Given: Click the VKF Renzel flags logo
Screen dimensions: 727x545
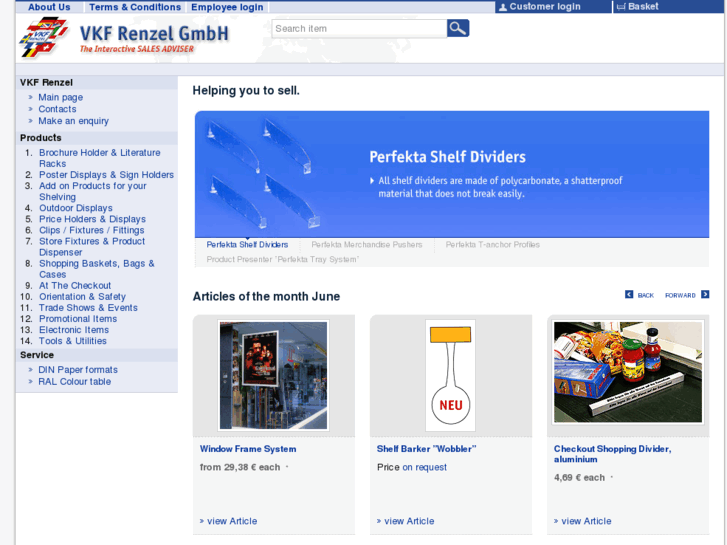Looking at the screenshot, I should tap(43, 37).
